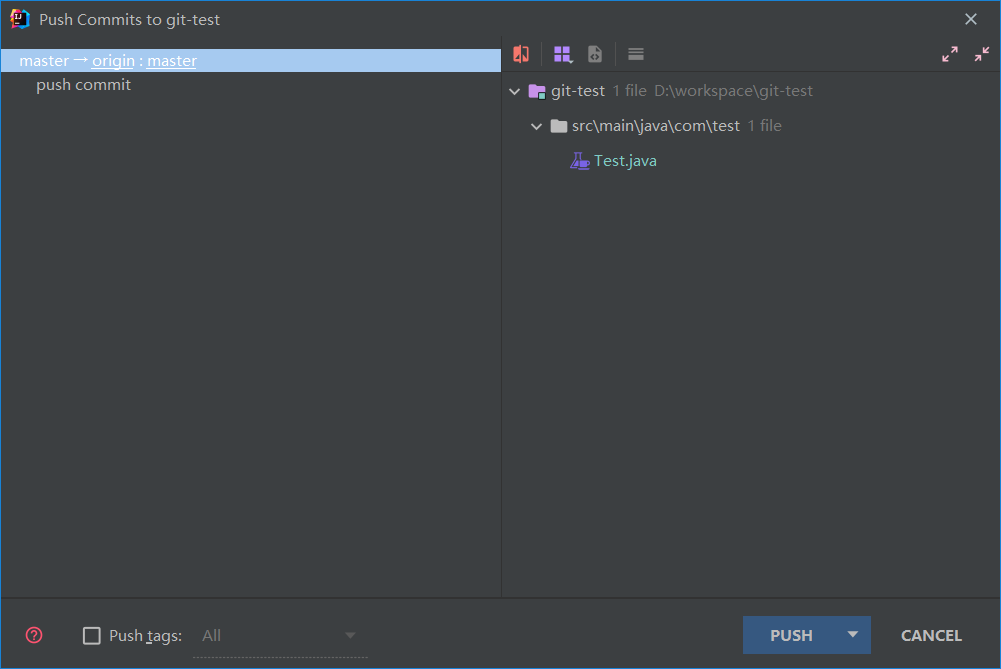The width and height of the screenshot is (1001, 669).
Task: Collapse the src\main\java\com\test folder chevron
Action: pos(536,126)
